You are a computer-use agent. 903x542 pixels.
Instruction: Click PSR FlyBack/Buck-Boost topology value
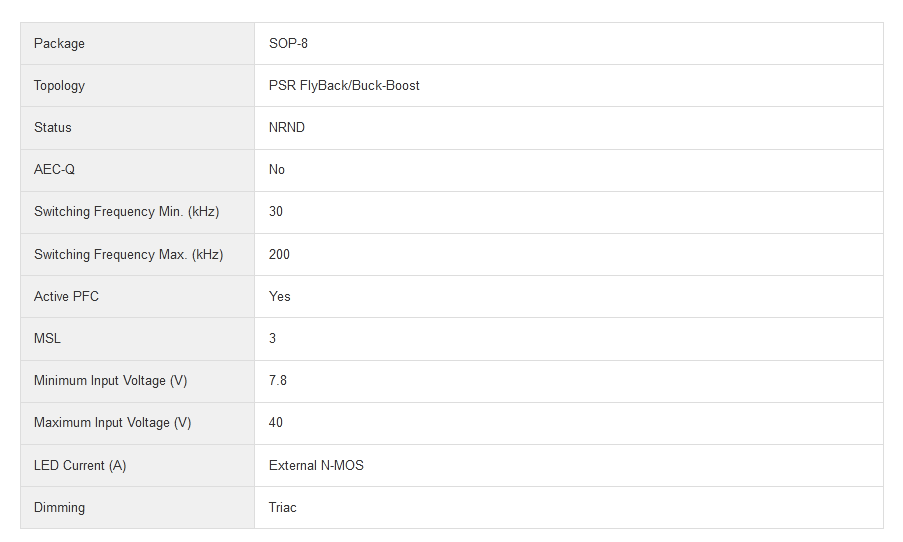(344, 85)
